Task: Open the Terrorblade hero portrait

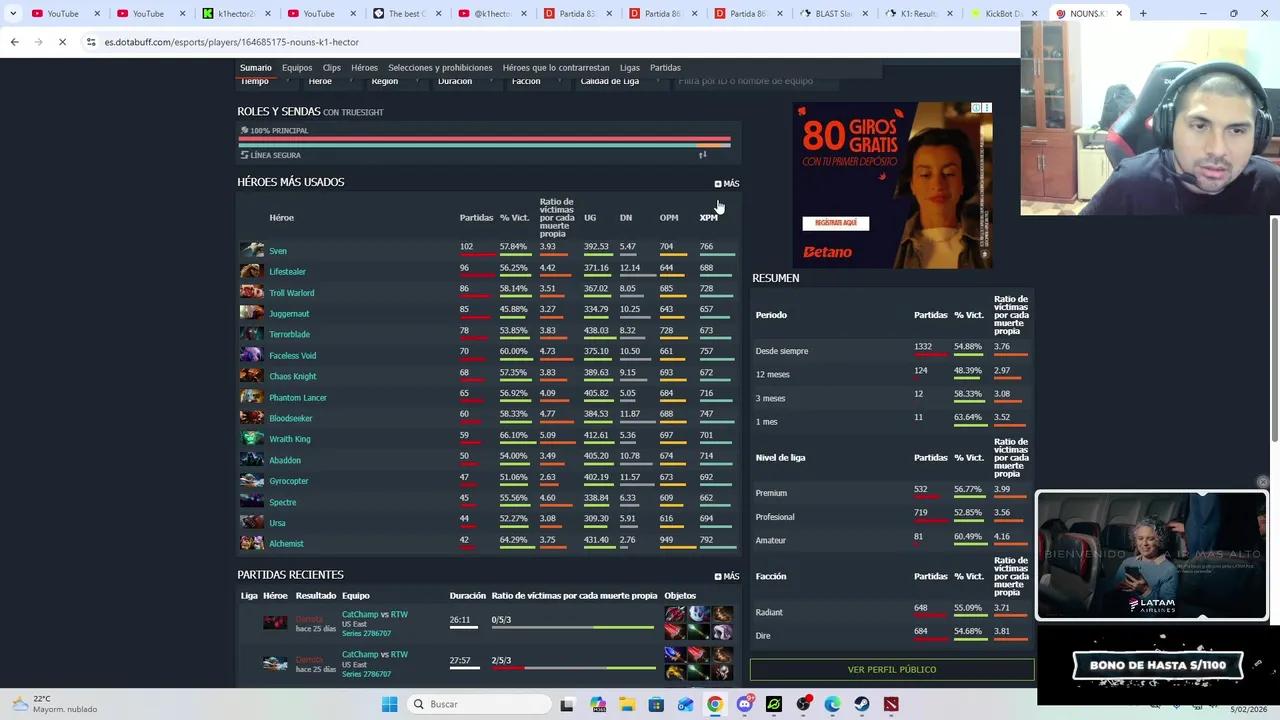Action: point(252,334)
